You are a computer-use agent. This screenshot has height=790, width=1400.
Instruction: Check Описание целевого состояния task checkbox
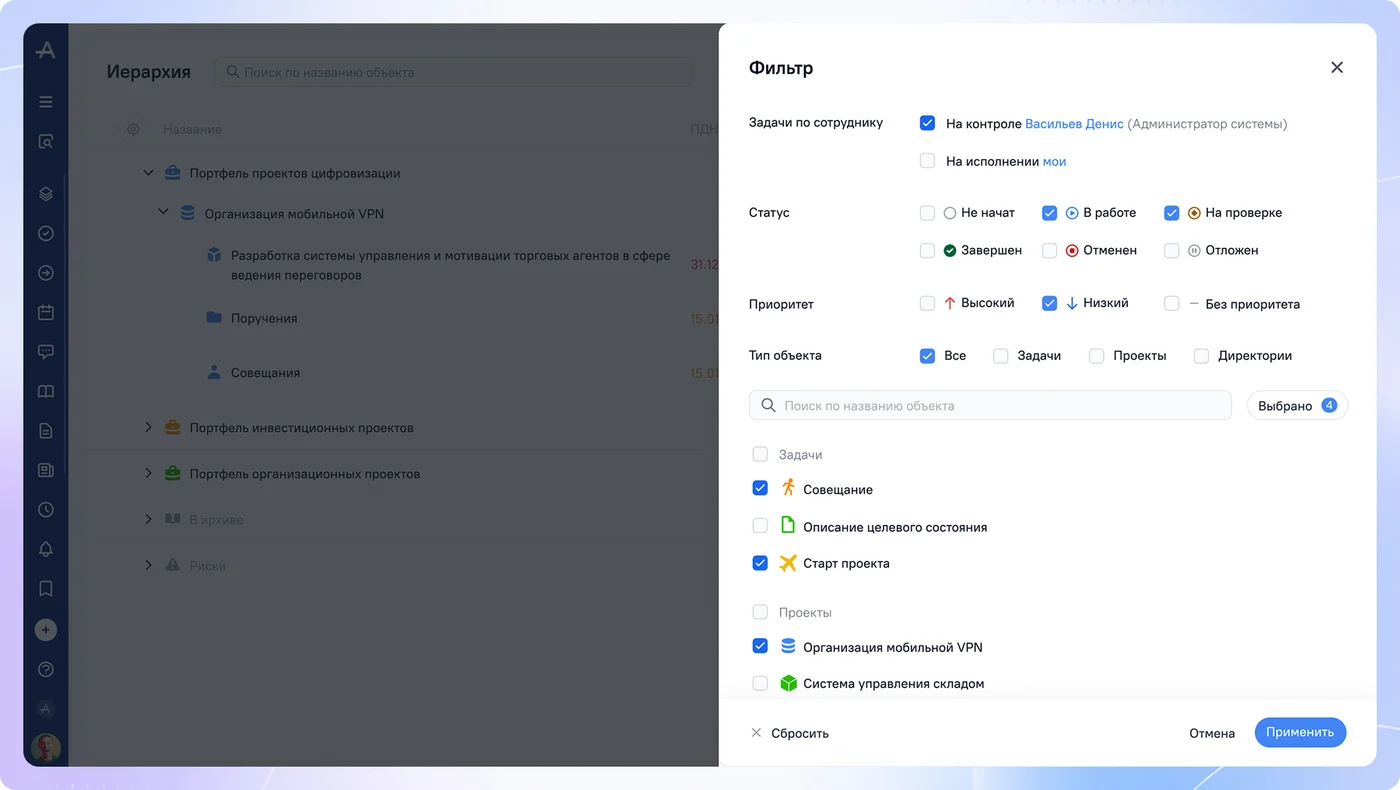pyautogui.click(x=760, y=526)
